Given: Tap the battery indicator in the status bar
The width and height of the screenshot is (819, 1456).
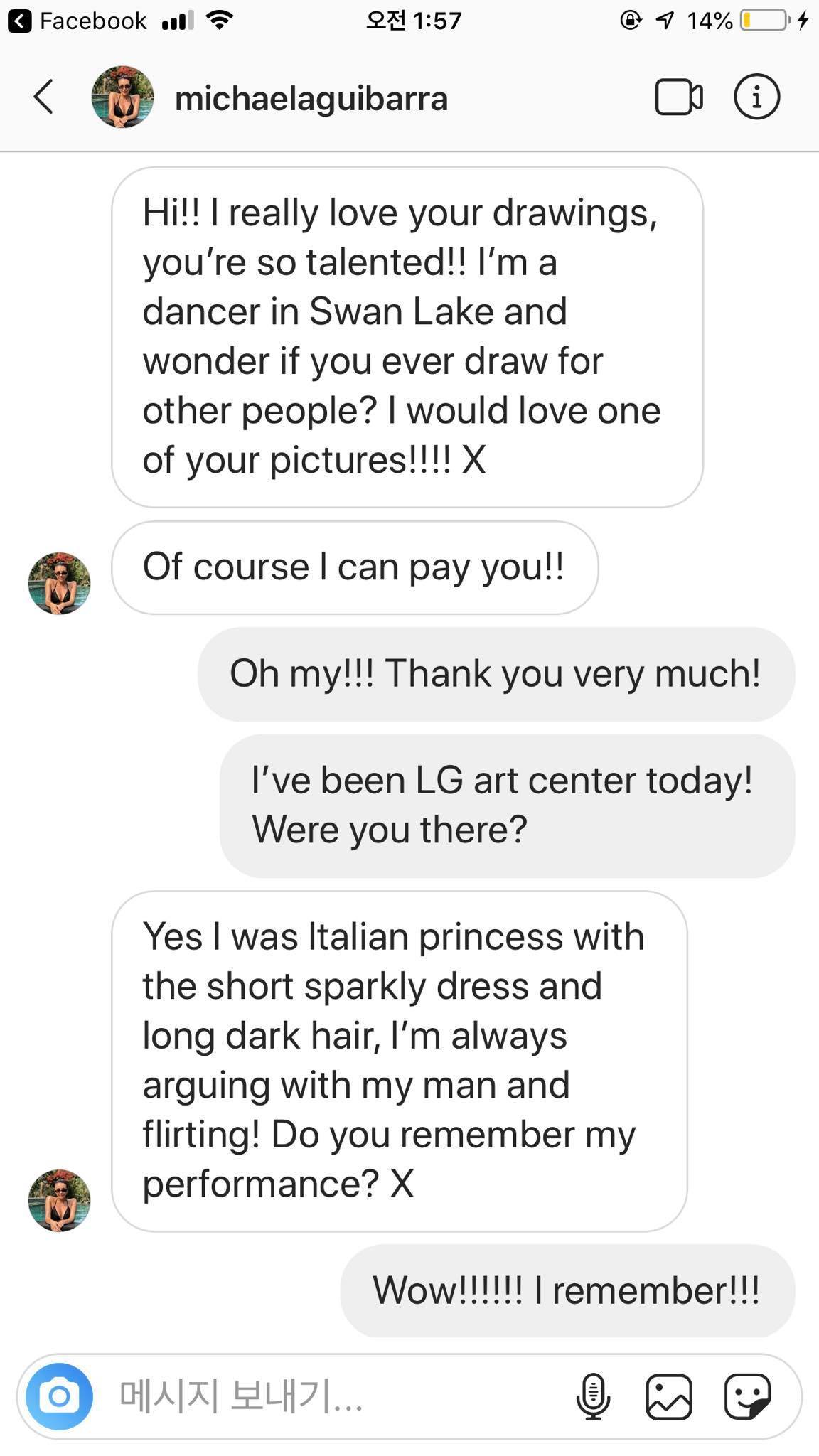Looking at the screenshot, I should pyautogui.click(x=764, y=21).
